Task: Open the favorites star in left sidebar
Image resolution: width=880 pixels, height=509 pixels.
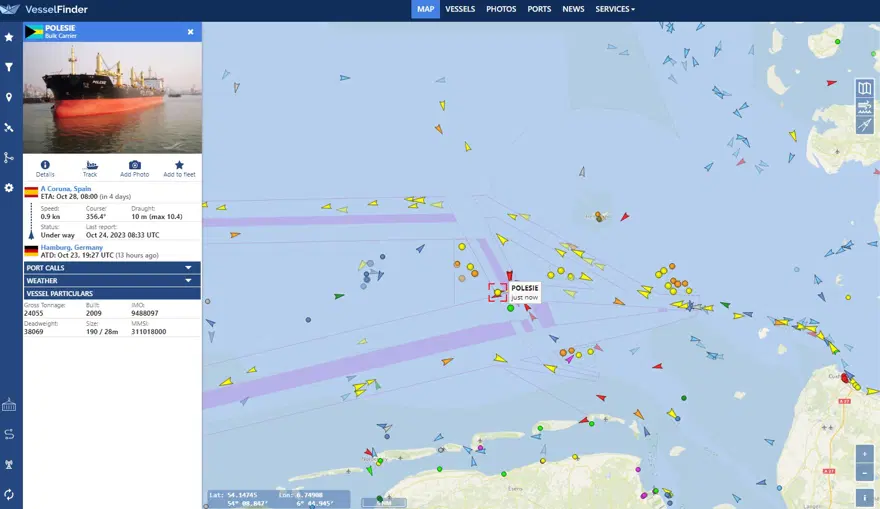Action: 9,37
